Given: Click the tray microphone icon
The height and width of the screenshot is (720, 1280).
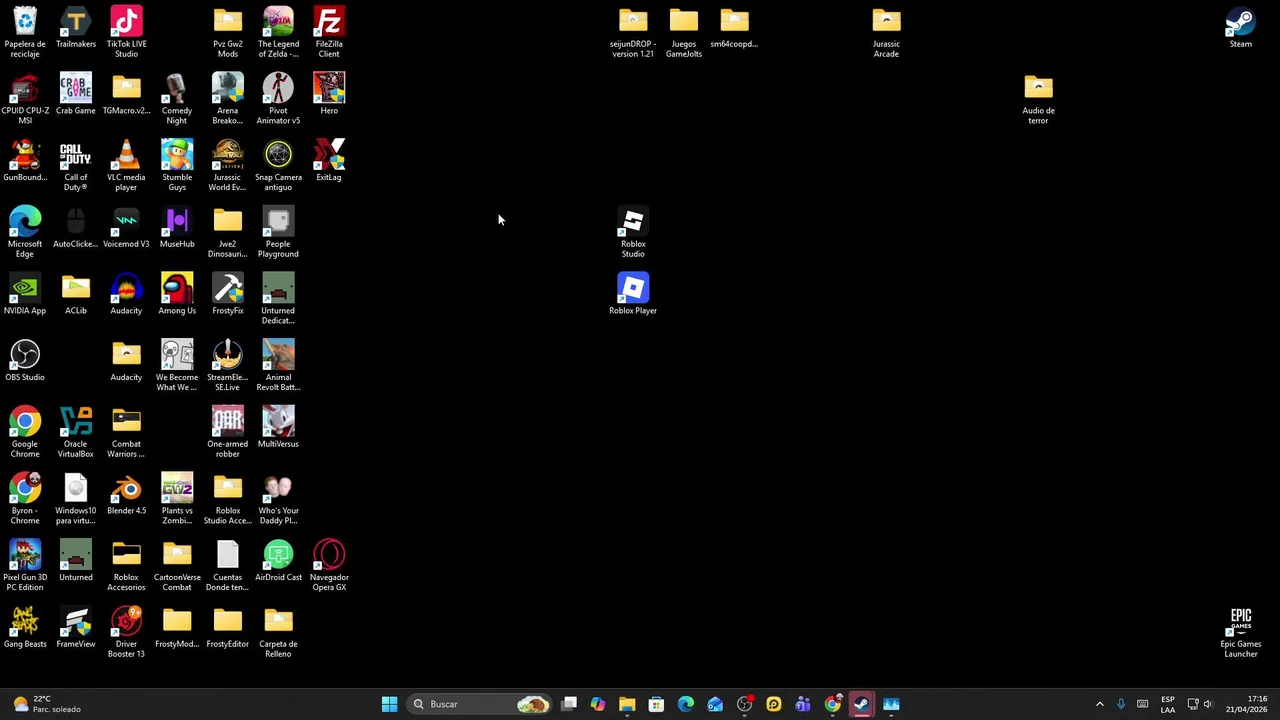Looking at the screenshot, I should click(x=1121, y=704).
